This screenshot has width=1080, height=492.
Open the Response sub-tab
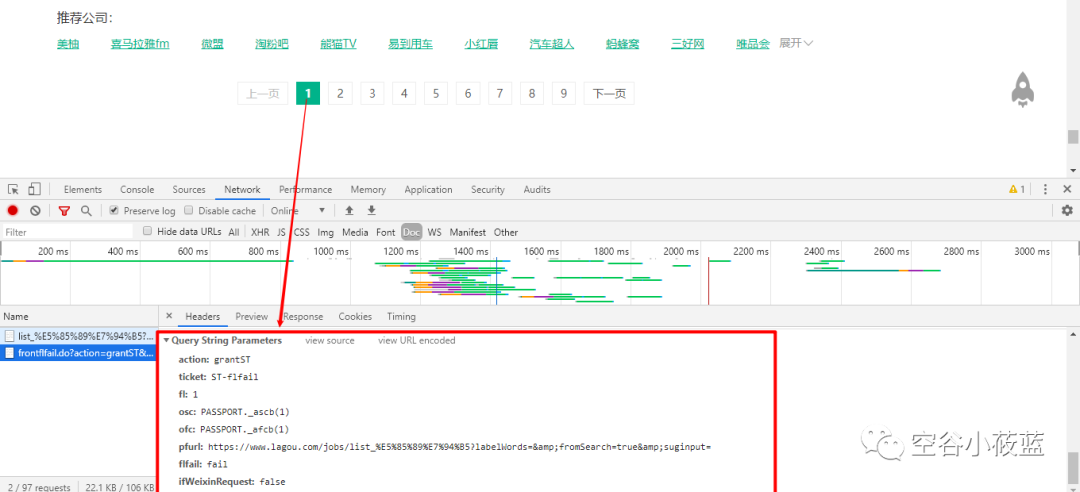(303, 317)
